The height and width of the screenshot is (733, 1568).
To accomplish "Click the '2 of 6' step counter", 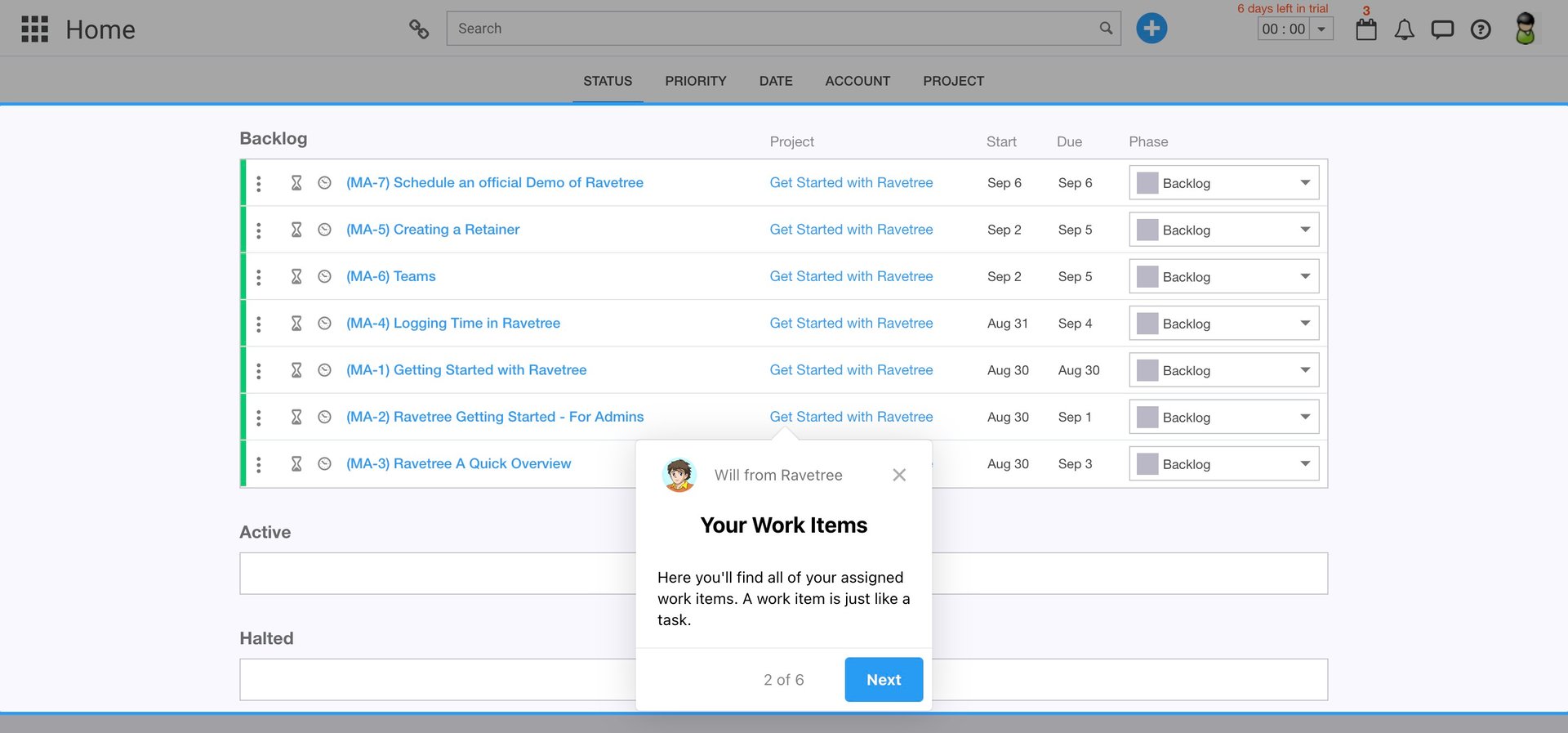I will point(784,680).
